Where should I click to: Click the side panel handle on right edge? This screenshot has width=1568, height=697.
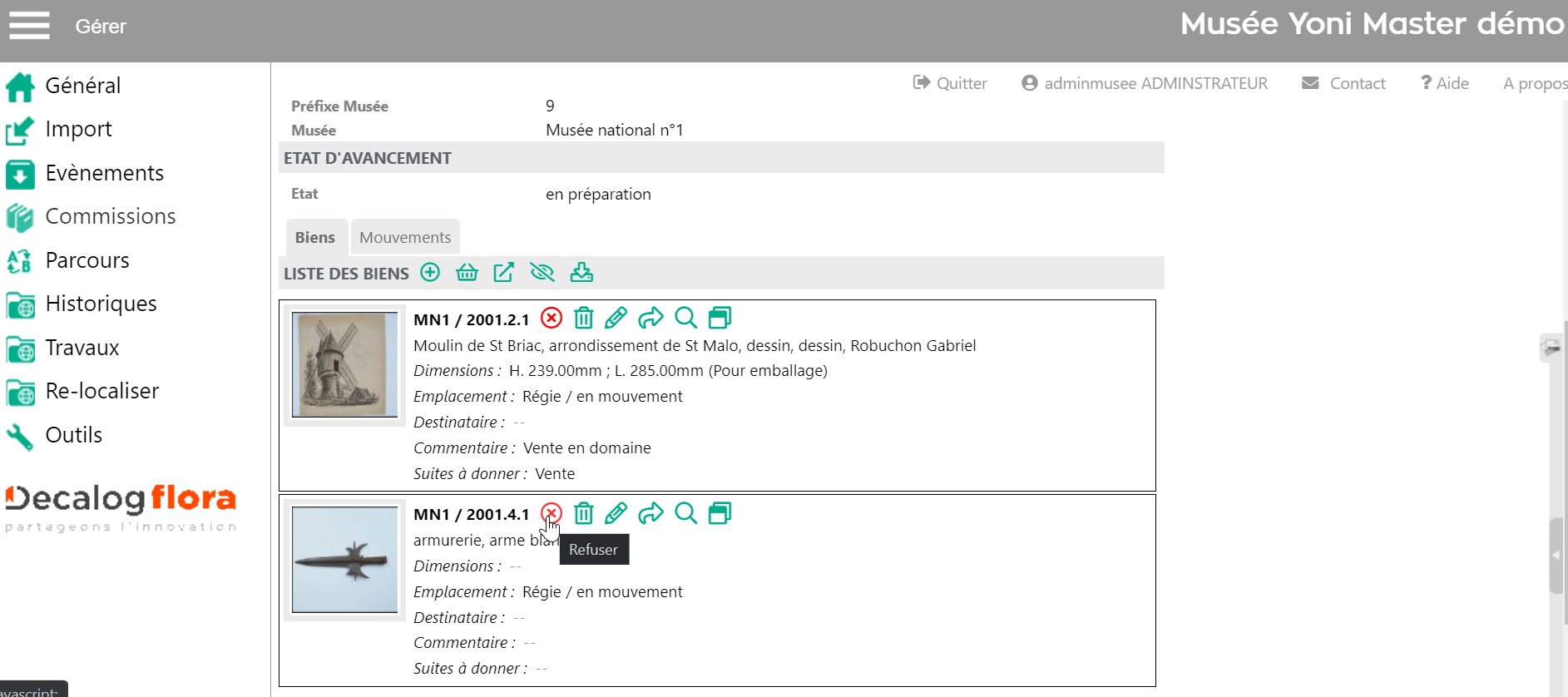pos(1556,555)
